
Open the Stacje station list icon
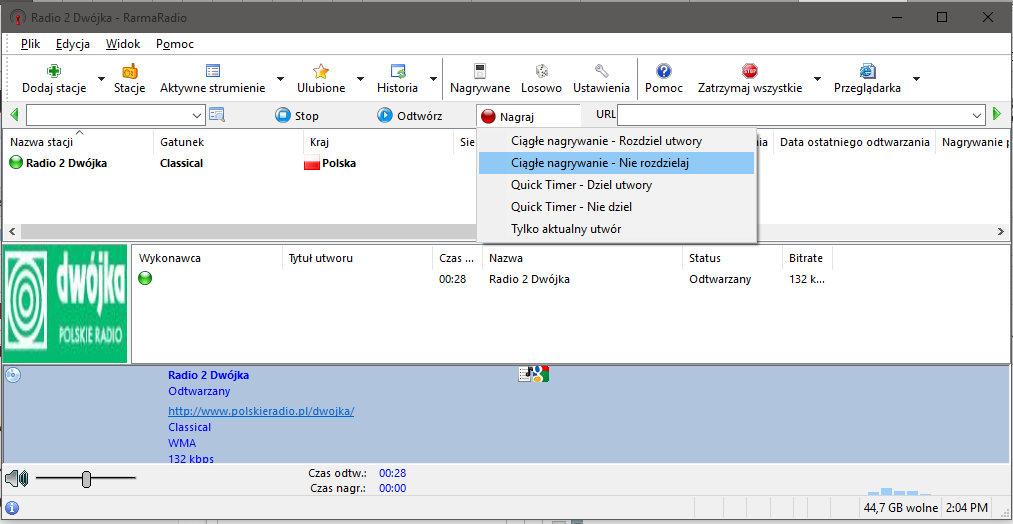point(130,71)
